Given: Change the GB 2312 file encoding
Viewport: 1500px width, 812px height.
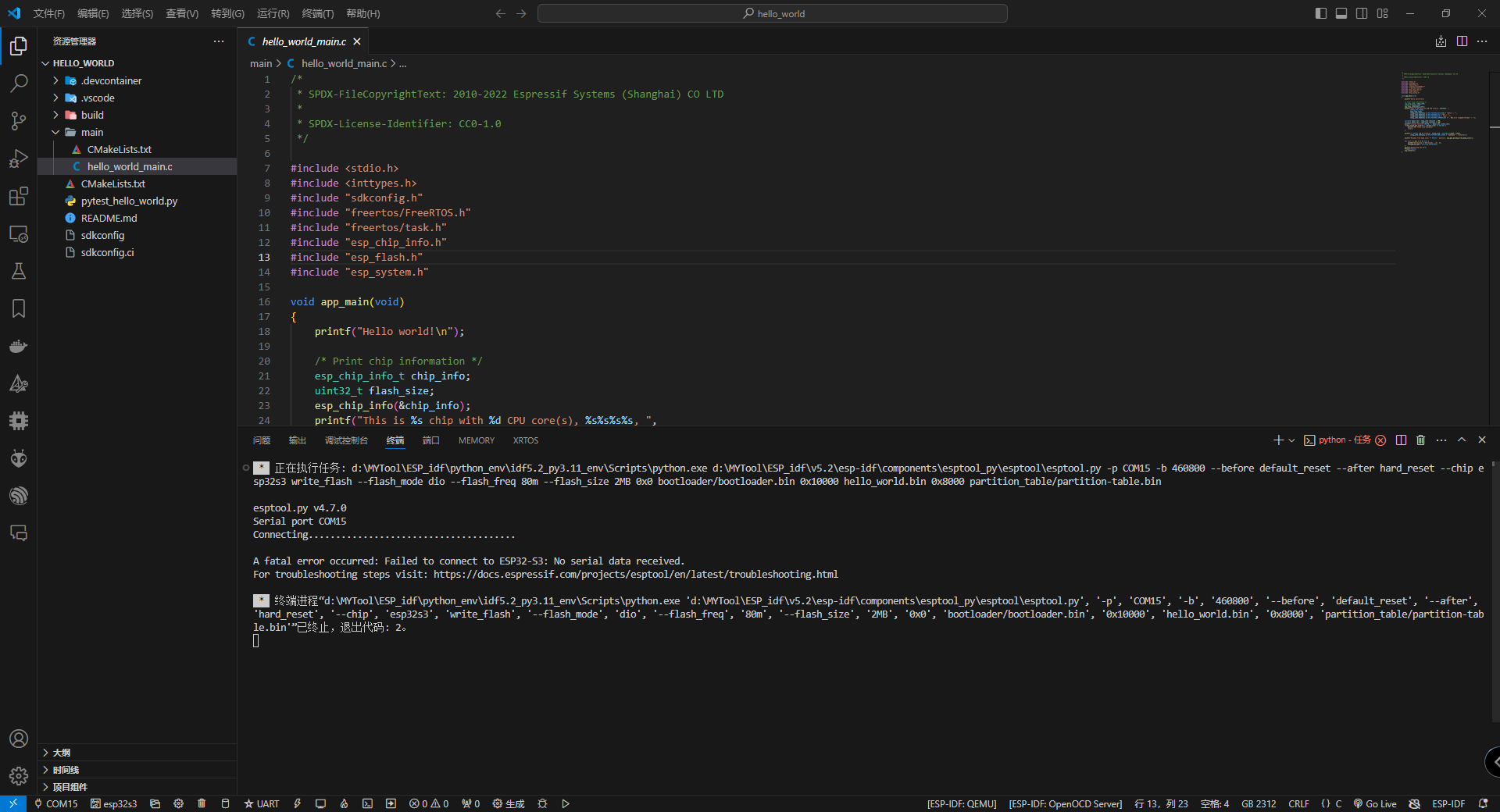Looking at the screenshot, I should pos(1259,803).
